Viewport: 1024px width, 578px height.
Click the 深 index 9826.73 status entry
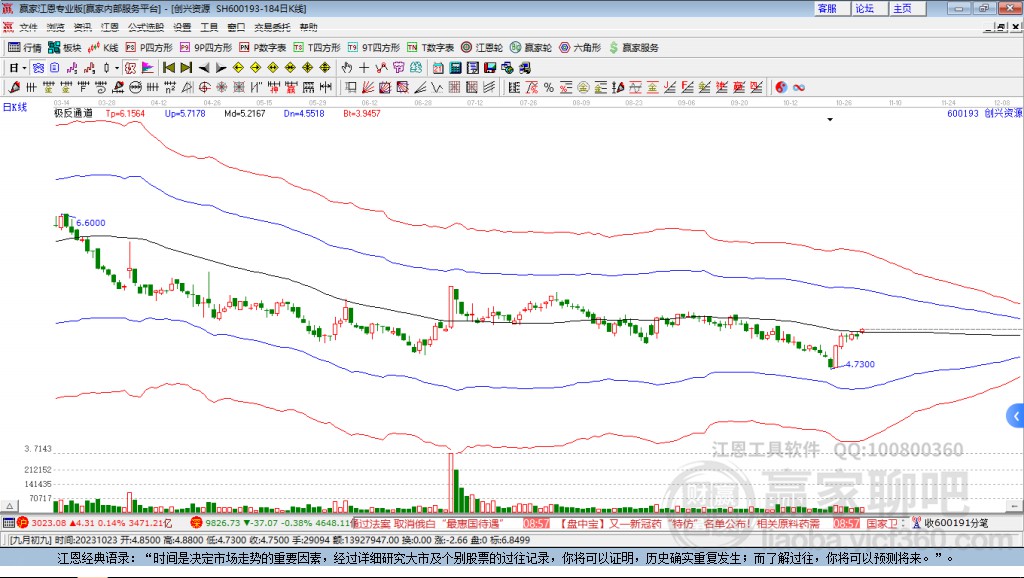tap(271, 523)
